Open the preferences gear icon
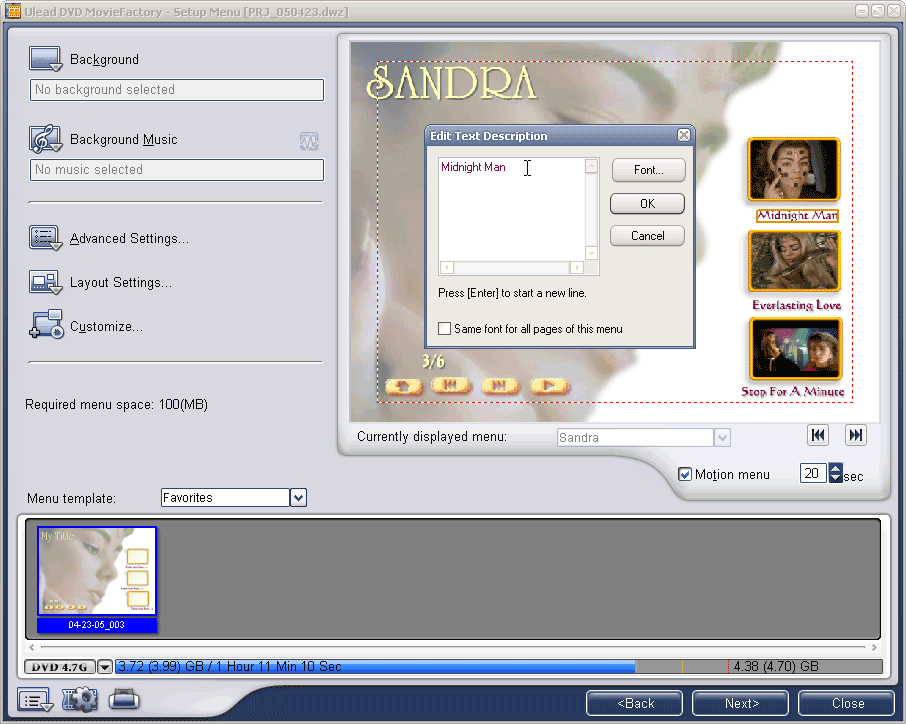Image resolution: width=906 pixels, height=724 pixels. [x=80, y=699]
